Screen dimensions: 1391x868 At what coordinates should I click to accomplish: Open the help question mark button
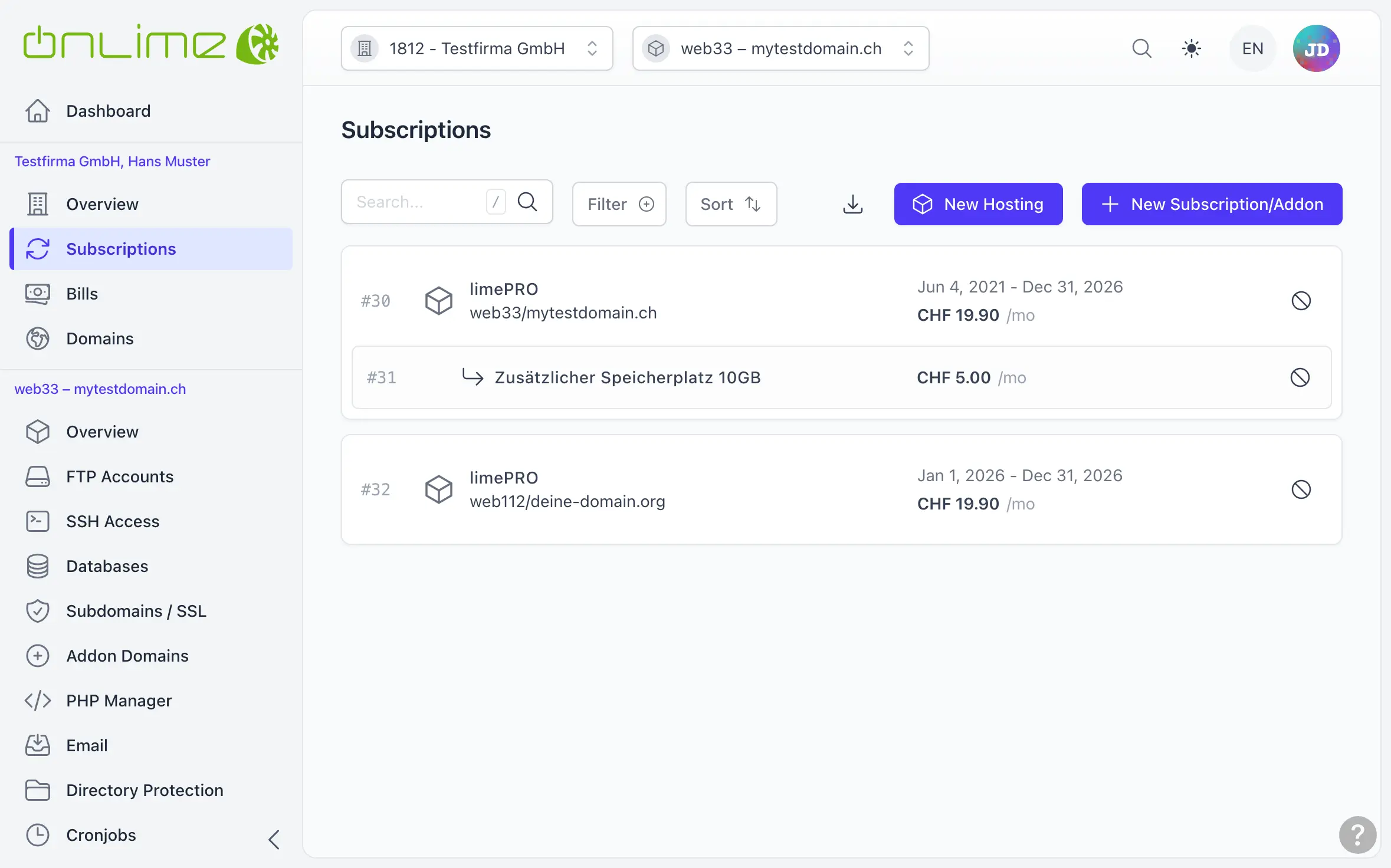pos(1357,834)
